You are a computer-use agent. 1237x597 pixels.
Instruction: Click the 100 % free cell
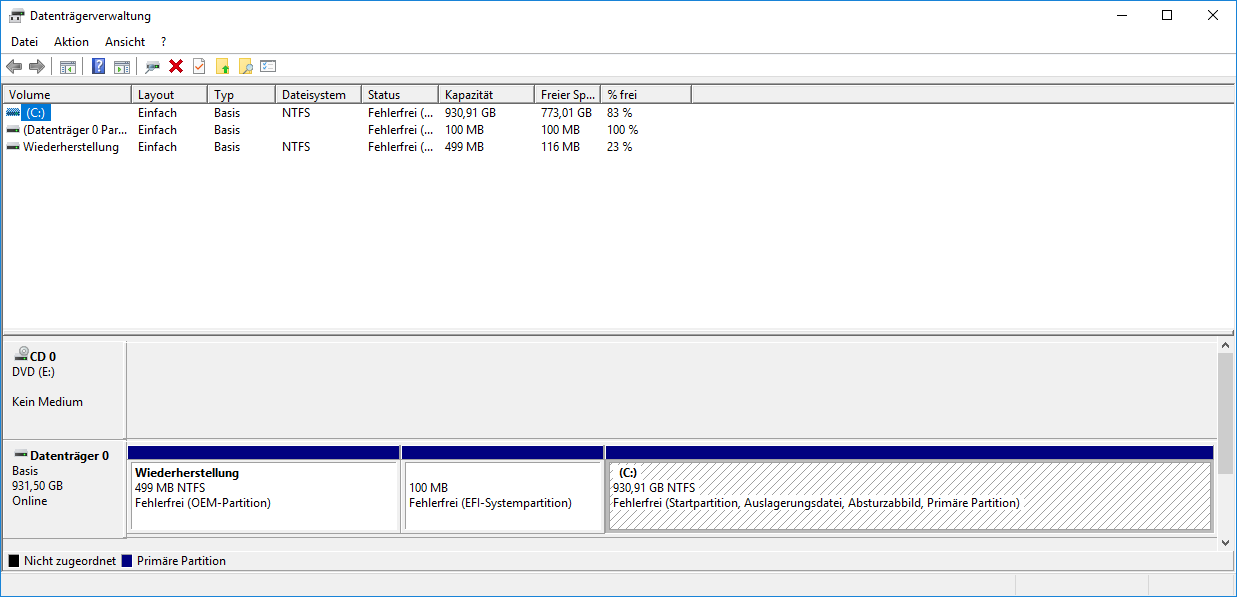pyautogui.click(x=622, y=130)
